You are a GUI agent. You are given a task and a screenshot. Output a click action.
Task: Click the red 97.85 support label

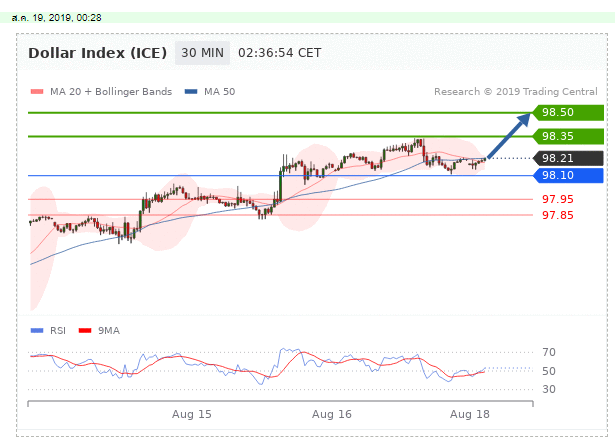[558, 215]
